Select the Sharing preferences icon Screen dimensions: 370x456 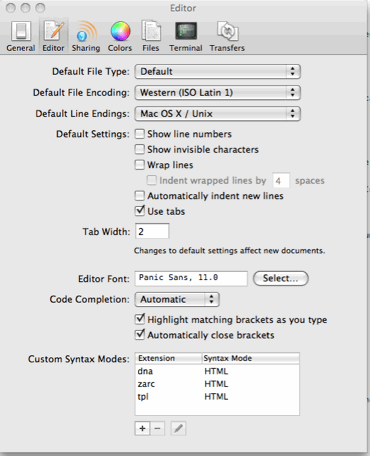(86, 36)
